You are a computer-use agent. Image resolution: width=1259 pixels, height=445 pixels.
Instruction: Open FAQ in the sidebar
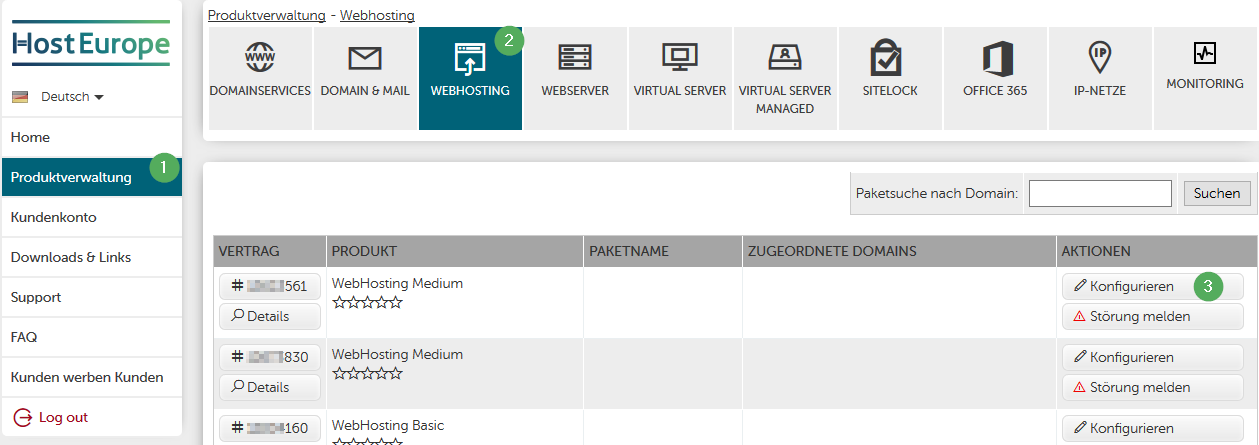tap(91, 337)
